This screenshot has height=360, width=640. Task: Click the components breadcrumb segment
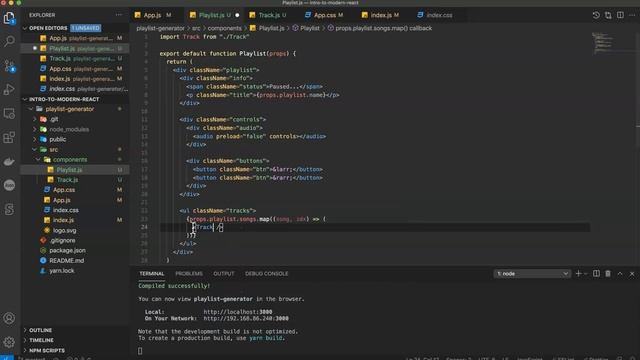tap(224, 28)
